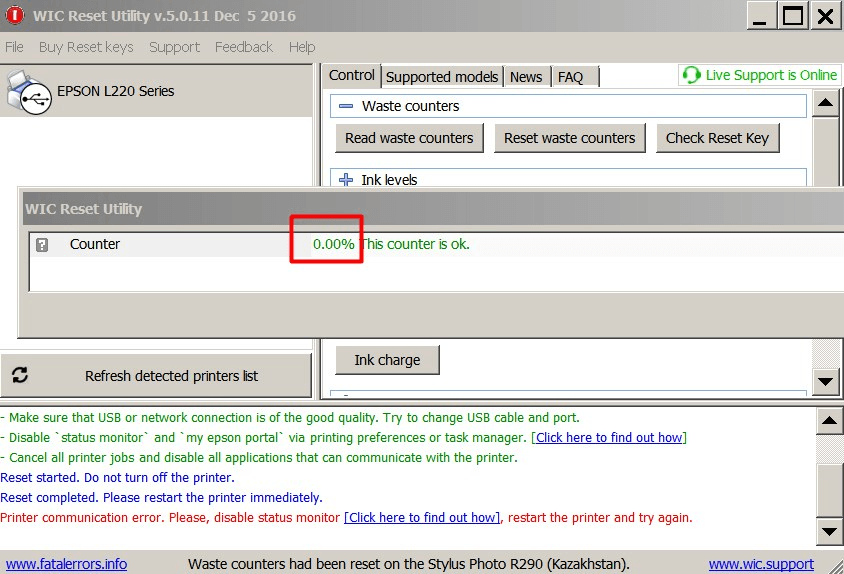Image resolution: width=844 pixels, height=574 pixels.
Task: Close the WIC Reset Utility window
Action: point(825,16)
